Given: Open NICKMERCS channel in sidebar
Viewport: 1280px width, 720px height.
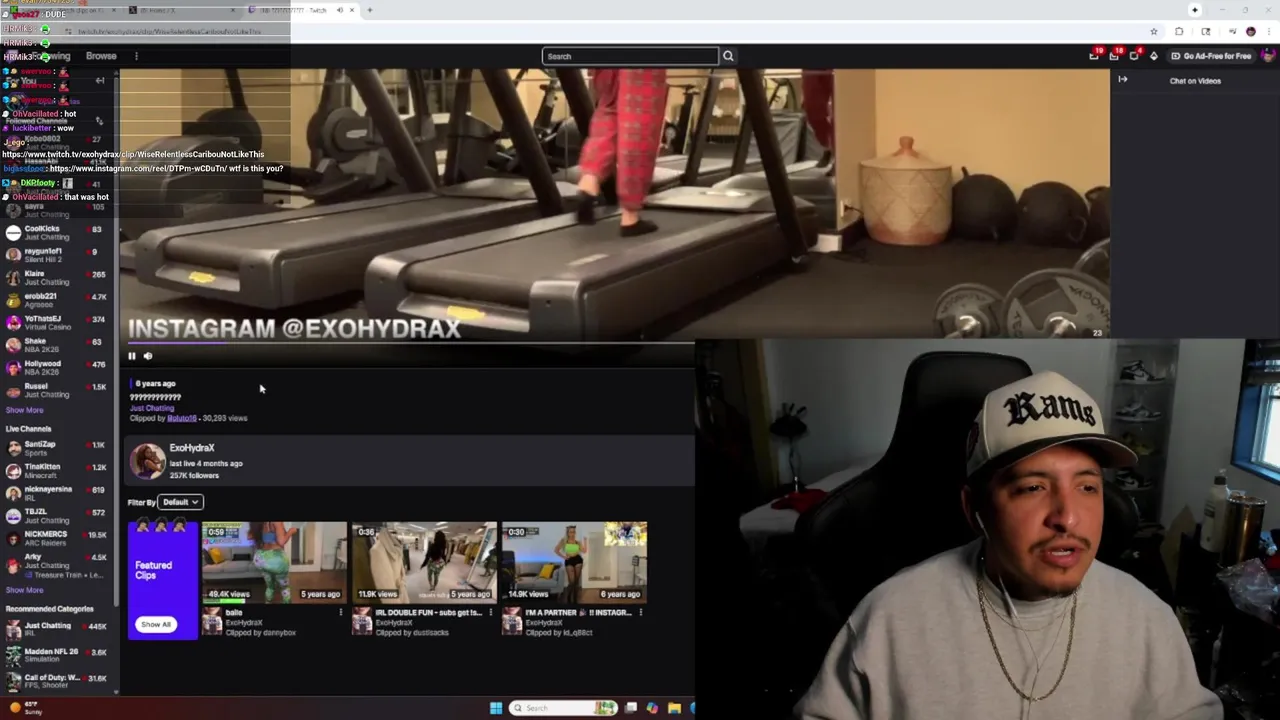Looking at the screenshot, I should coord(57,538).
